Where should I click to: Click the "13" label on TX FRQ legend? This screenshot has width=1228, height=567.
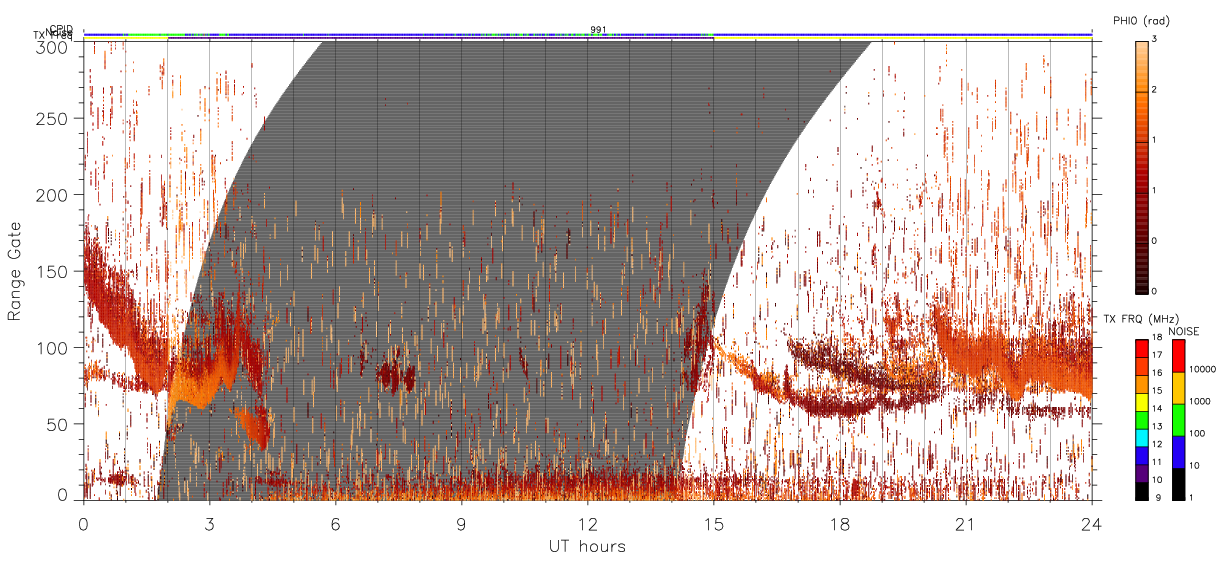1157,426
